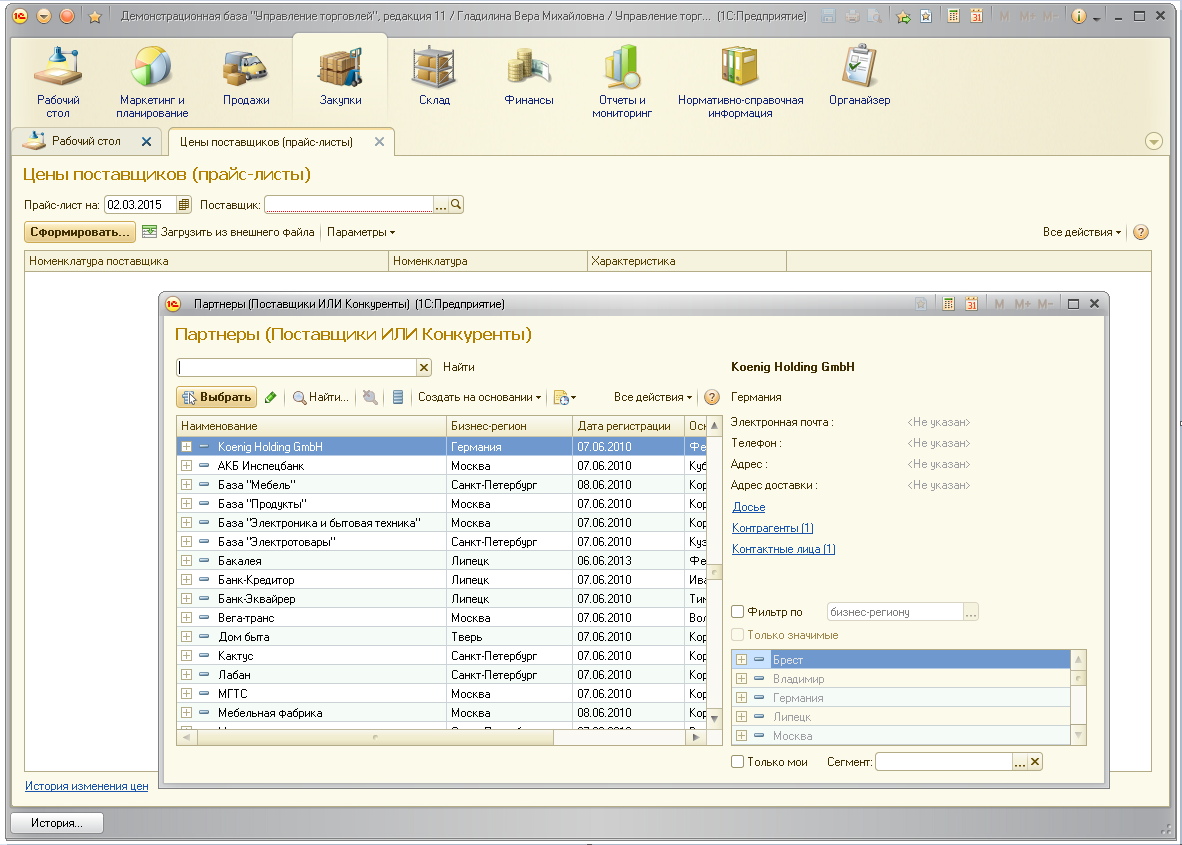The width and height of the screenshot is (1182, 845).
Task: Open the Нормативно-справочная информация section
Action: tap(740, 81)
